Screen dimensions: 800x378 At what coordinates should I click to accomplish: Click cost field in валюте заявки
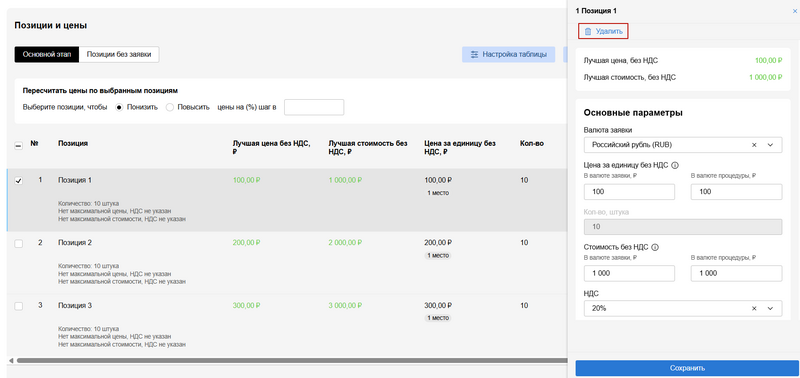(629, 273)
